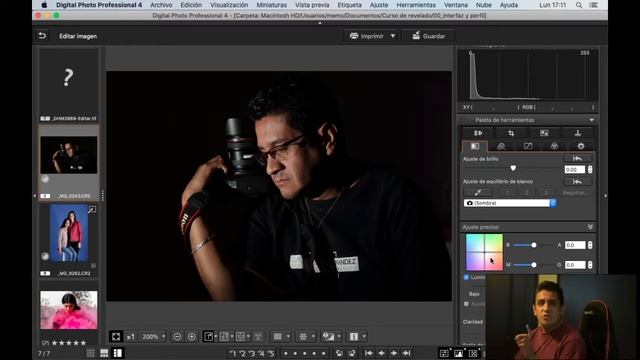Collapse the Paleta de herramientas panel
Screen dimensions: 640x360
[591, 120]
